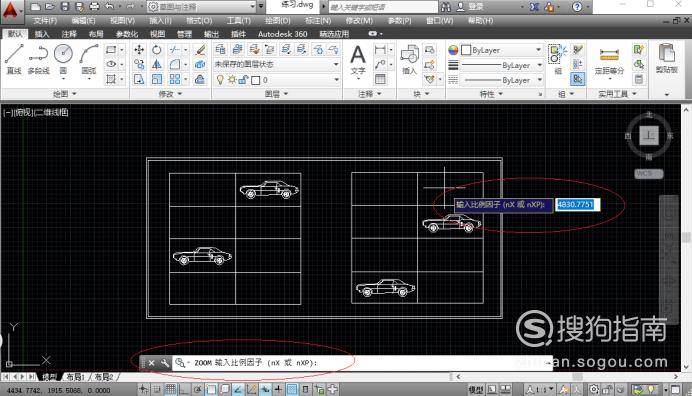Click the Scale tool icon

click(x=157, y=79)
